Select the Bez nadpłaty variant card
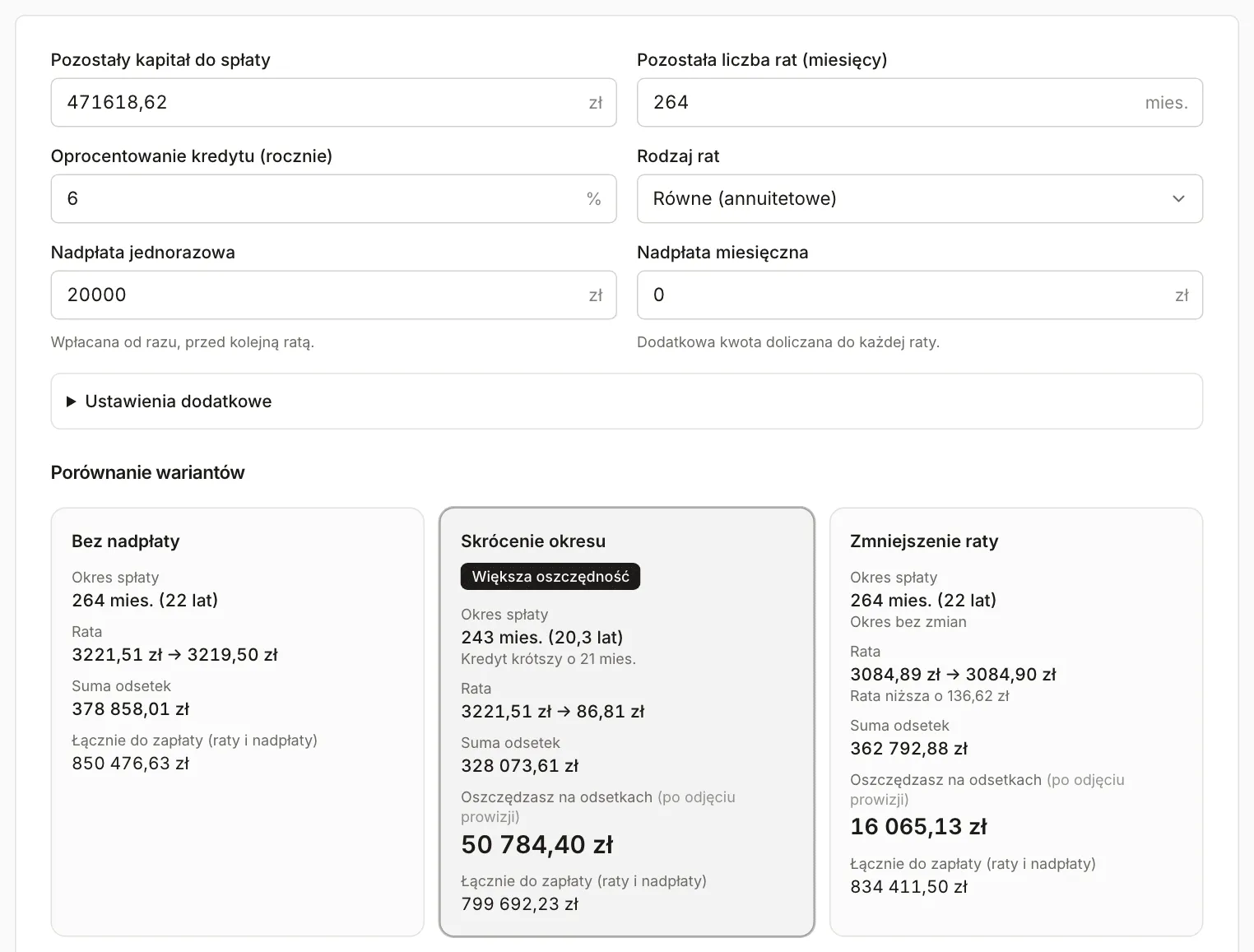Viewport: 1254px width, 952px height. [237, 722]
